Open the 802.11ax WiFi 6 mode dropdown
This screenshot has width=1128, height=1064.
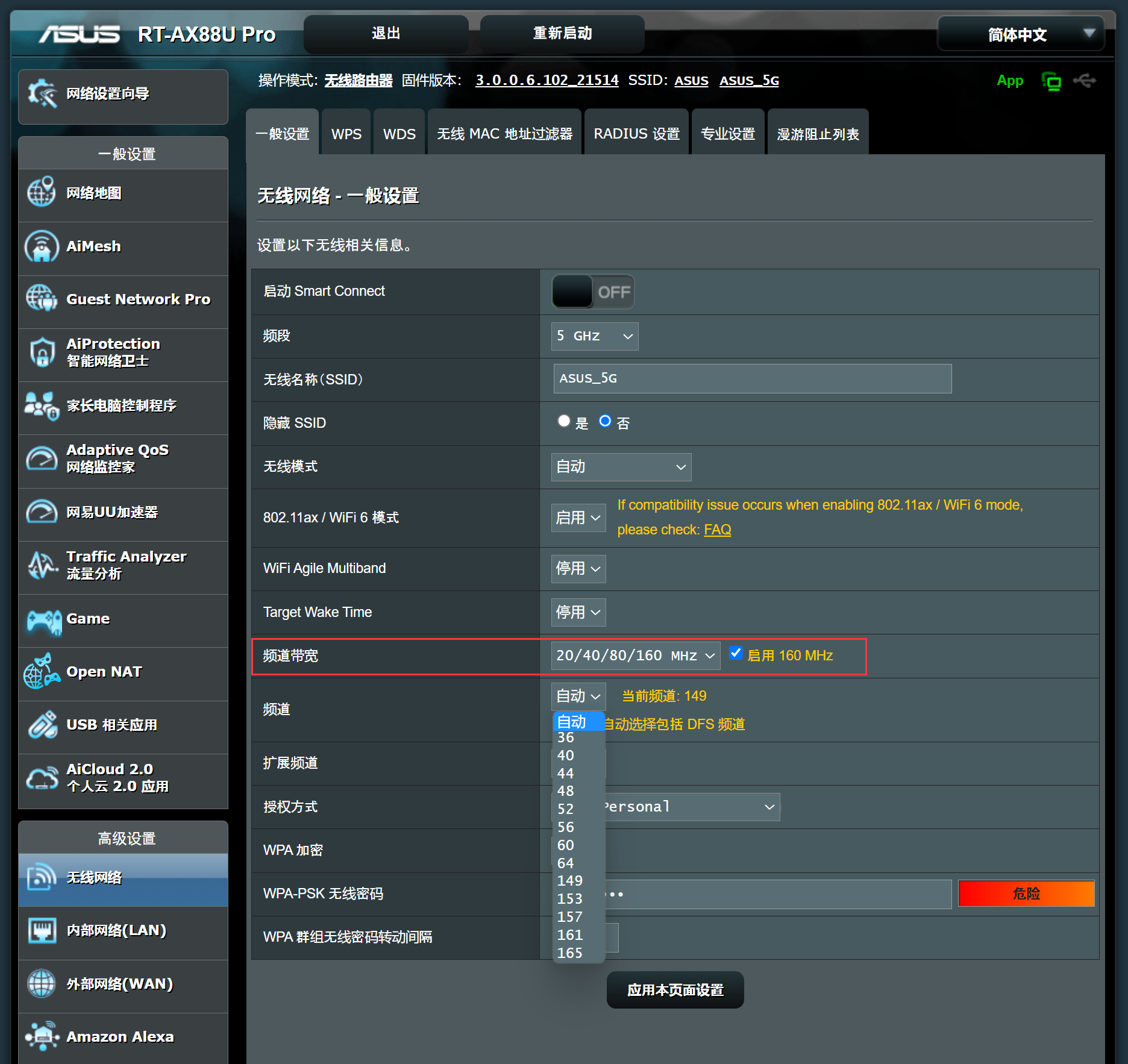[x=578, y=518]
